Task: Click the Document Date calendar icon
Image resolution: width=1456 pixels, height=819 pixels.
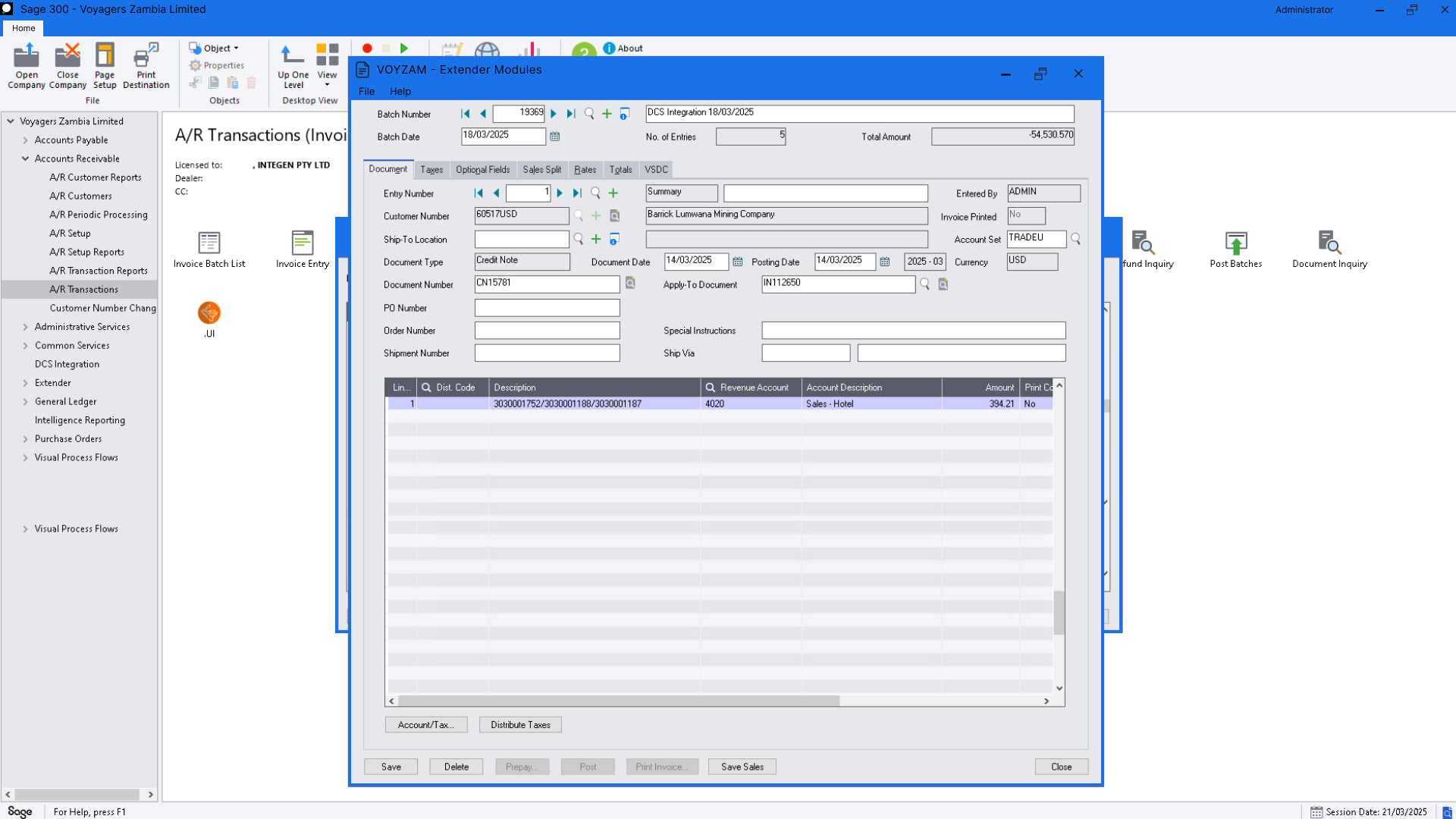Action: point(738,262)
